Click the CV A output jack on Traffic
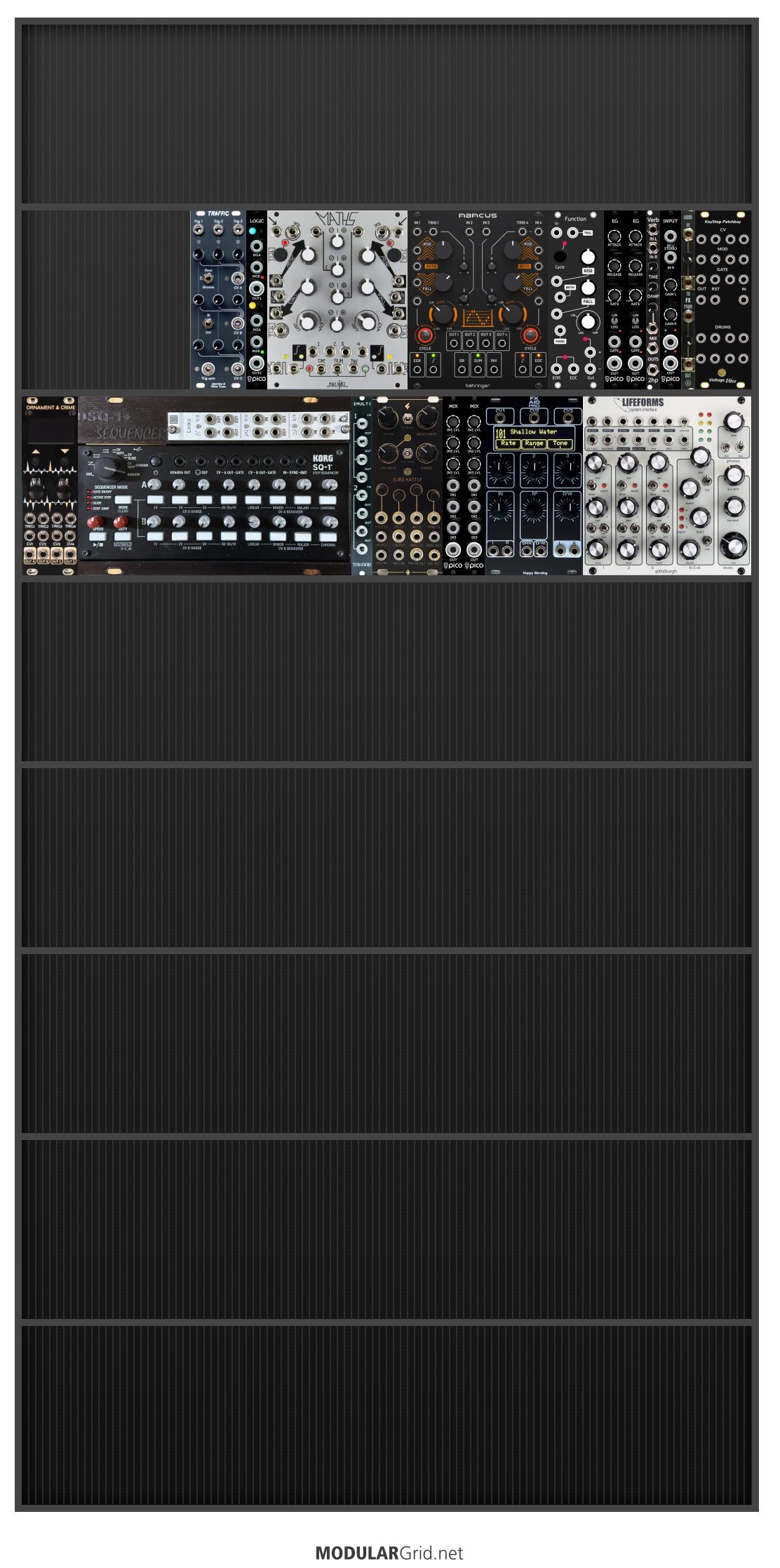The image size is (780, 1568). click(x=238, y=279)
